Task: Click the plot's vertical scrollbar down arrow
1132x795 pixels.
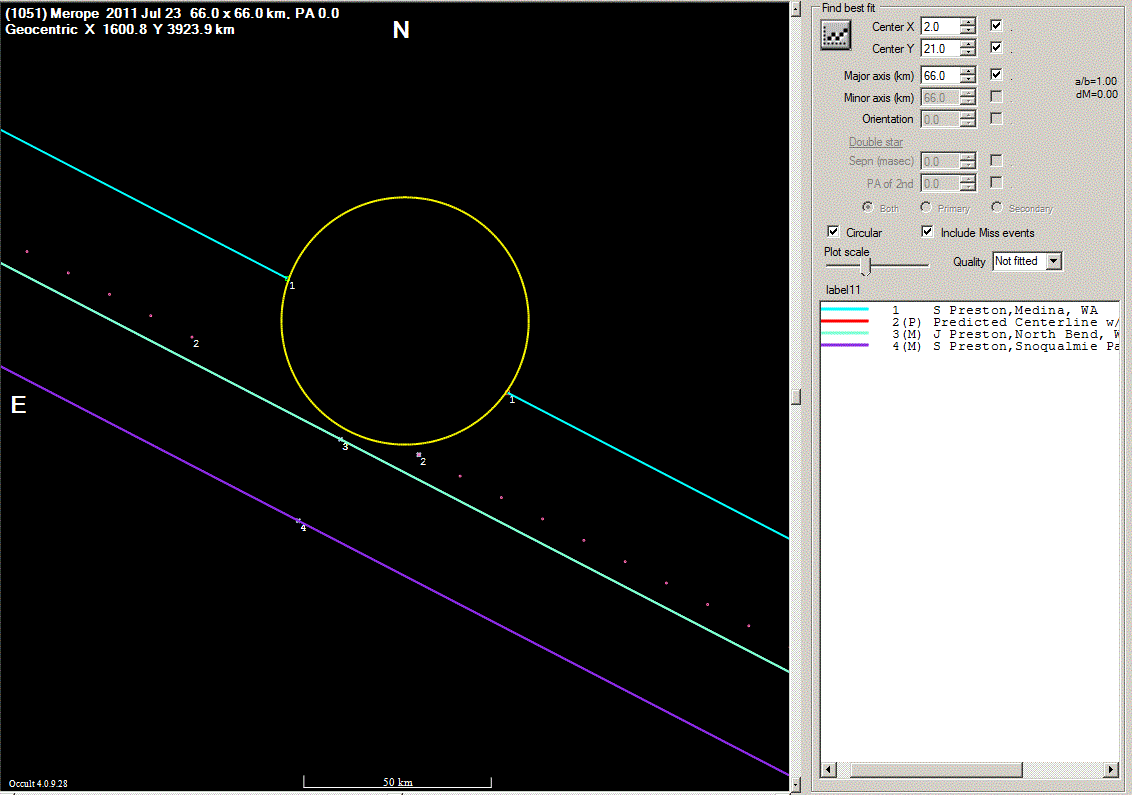Action: point(796,783)
